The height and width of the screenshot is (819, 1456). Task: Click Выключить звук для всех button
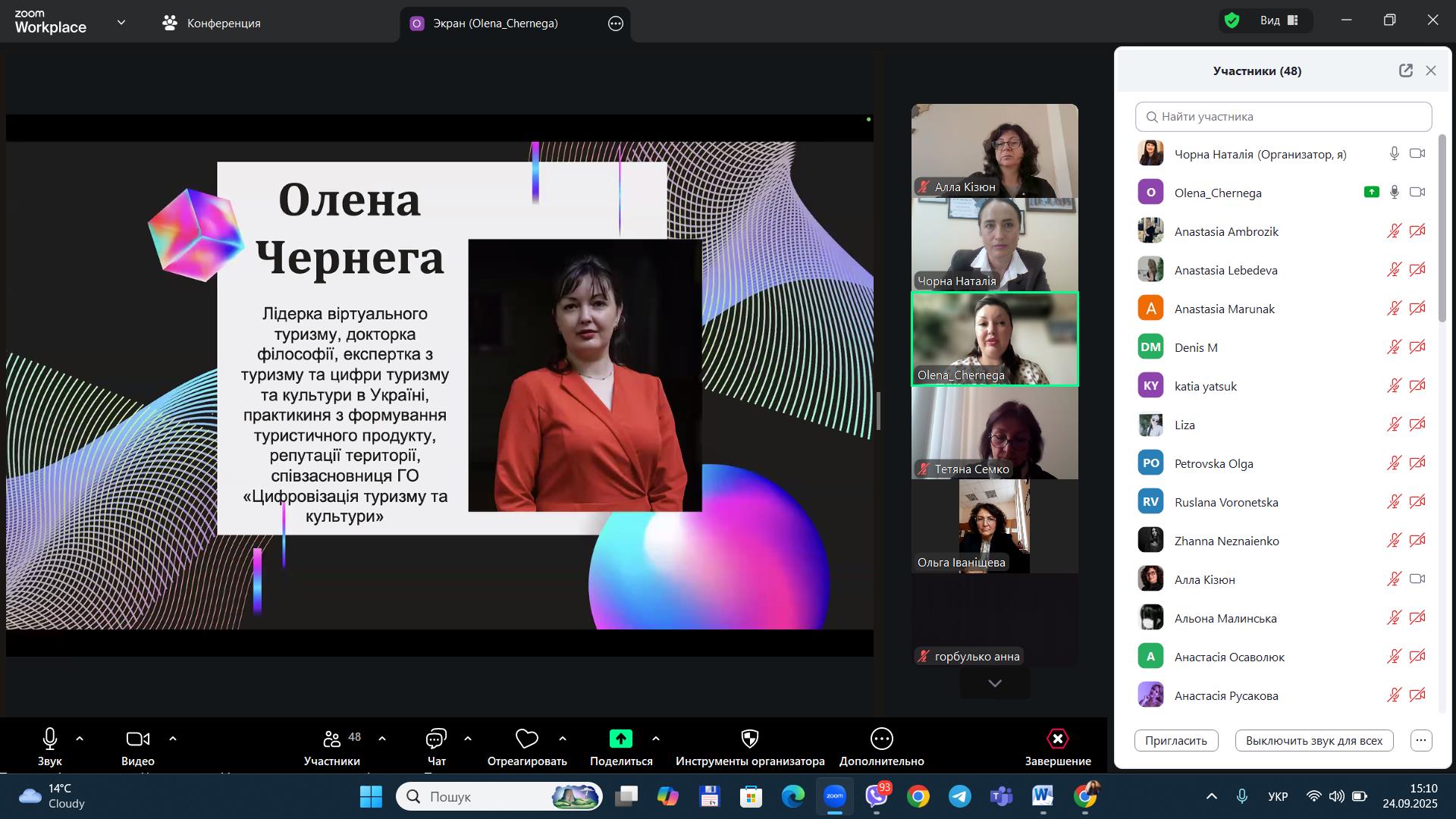click(x=1313, y=741)
